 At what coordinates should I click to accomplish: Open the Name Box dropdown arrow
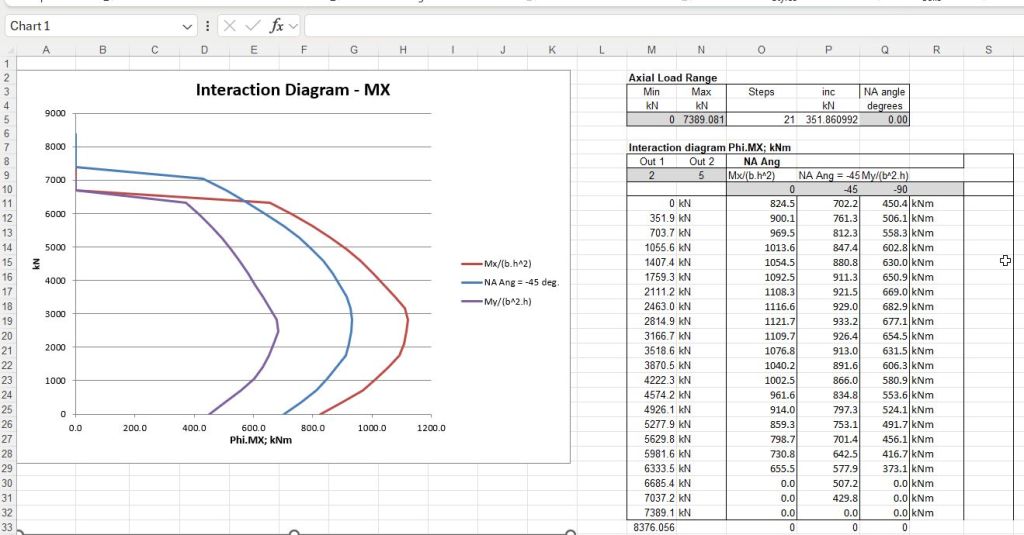click(x=187, y=26)
